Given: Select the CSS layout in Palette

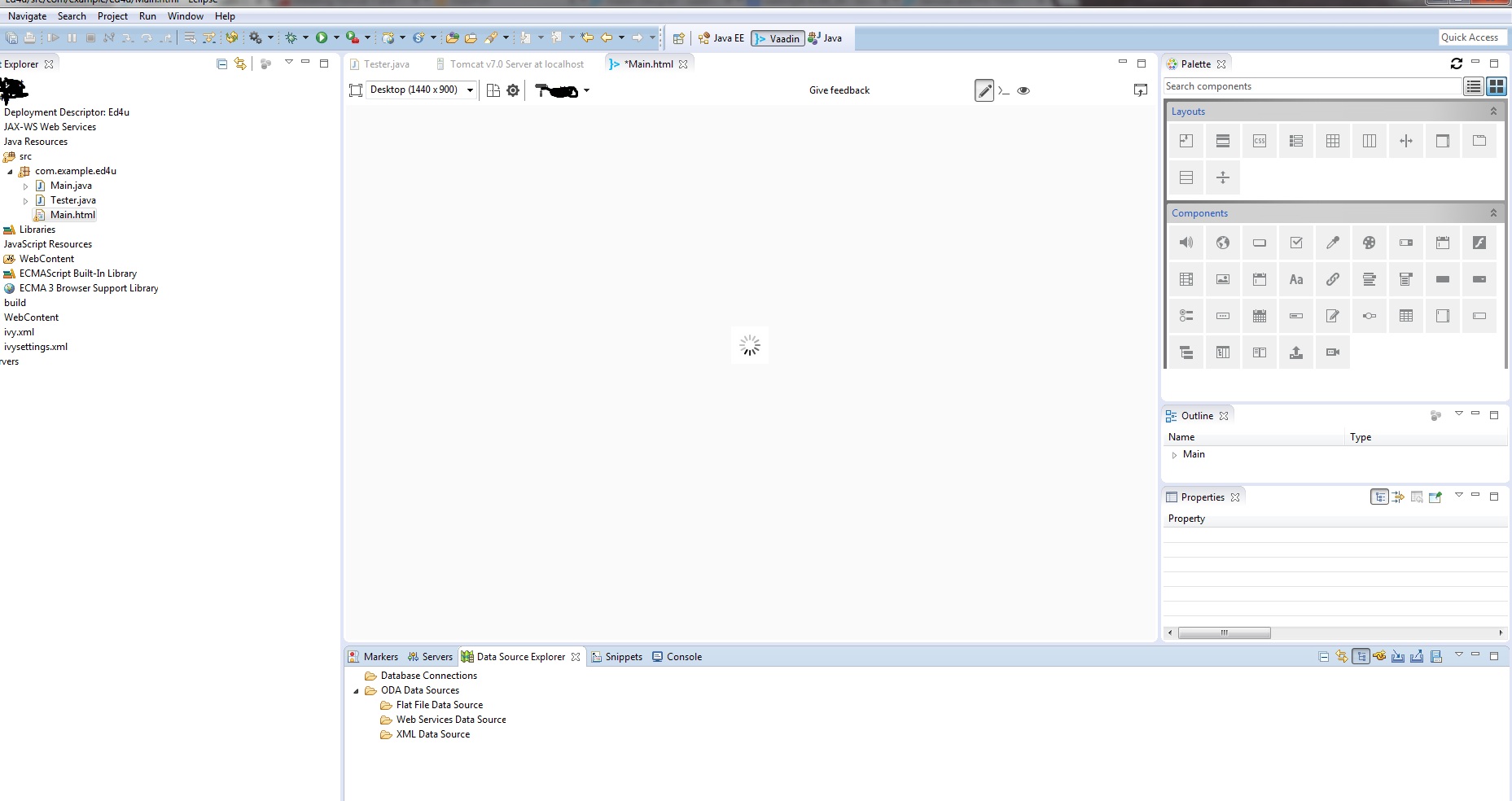Looking at the screenshot, I should tap(1260, 141).
